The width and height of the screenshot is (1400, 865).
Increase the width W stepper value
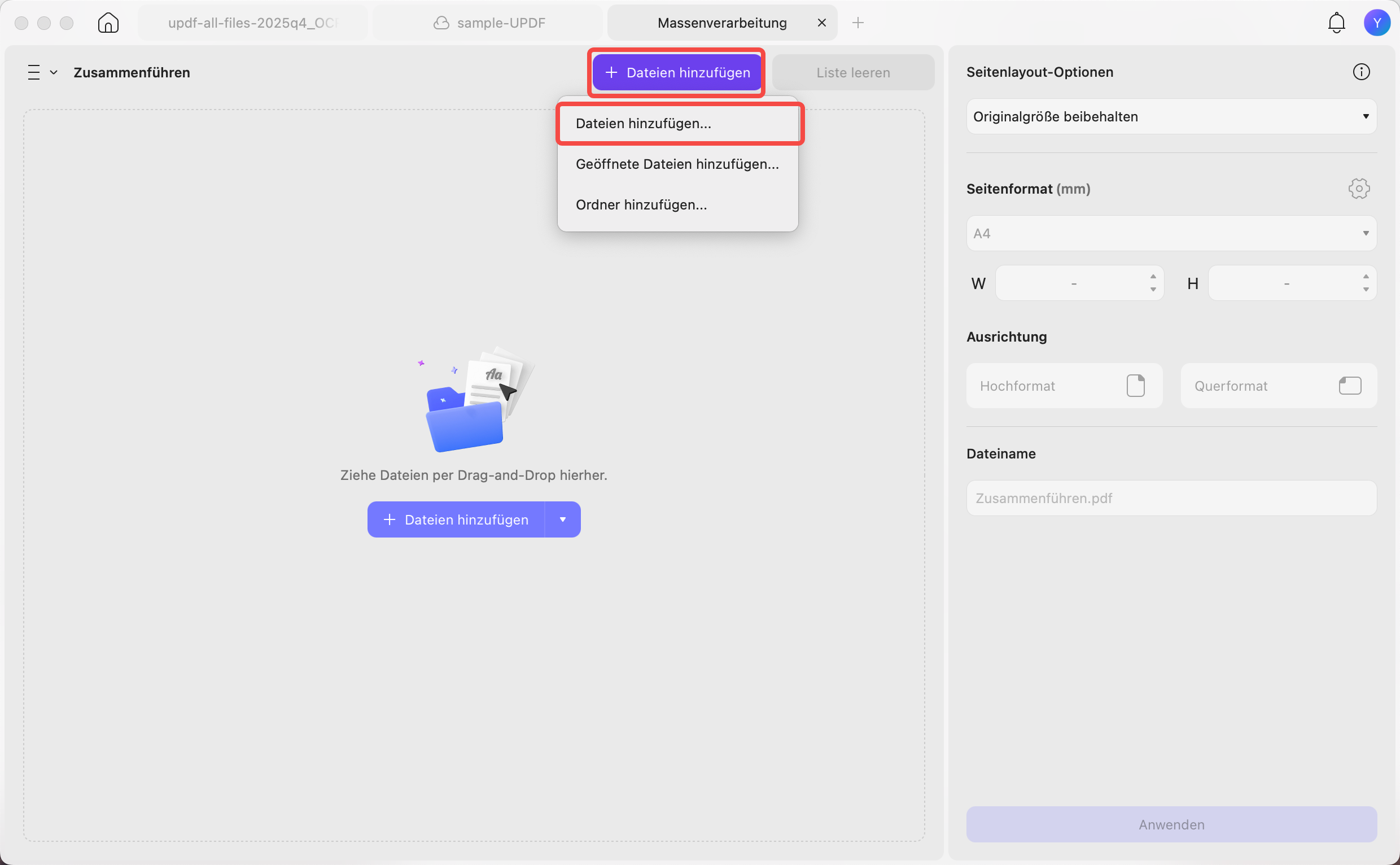[1152, 277]
